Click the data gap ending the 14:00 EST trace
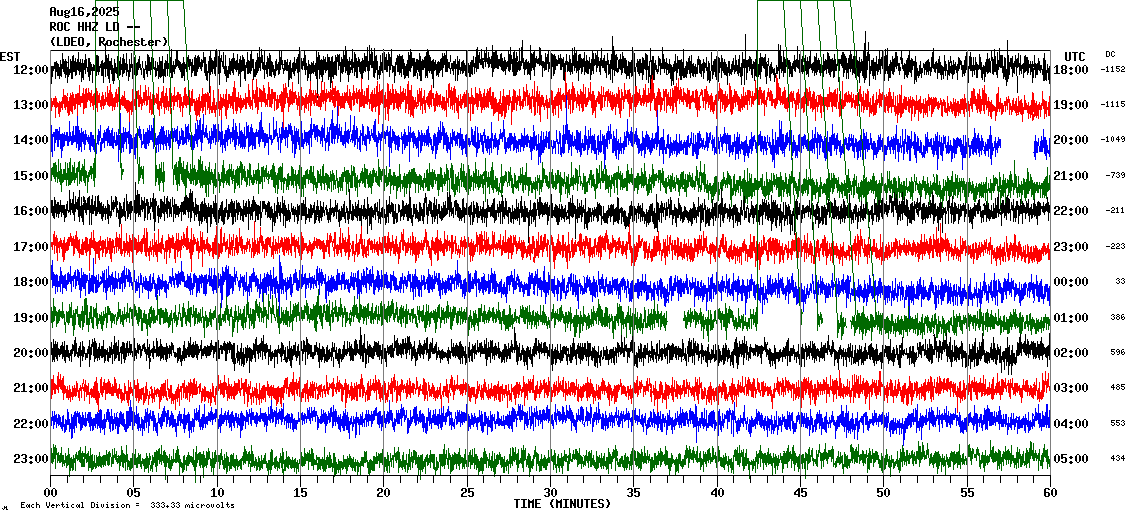This screenshot has width=1130, height=519. click(x=1017, y=146)
